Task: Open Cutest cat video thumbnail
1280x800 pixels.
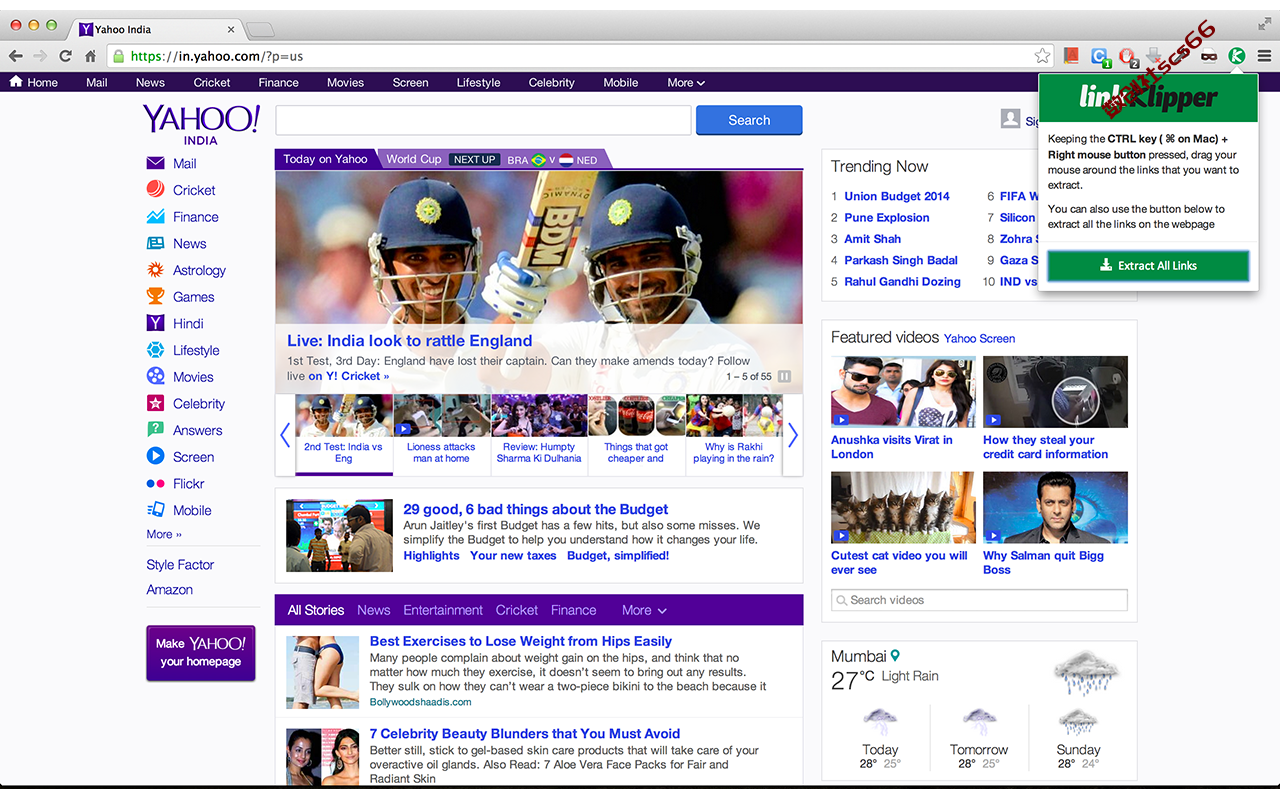Action: pos(903,508)
